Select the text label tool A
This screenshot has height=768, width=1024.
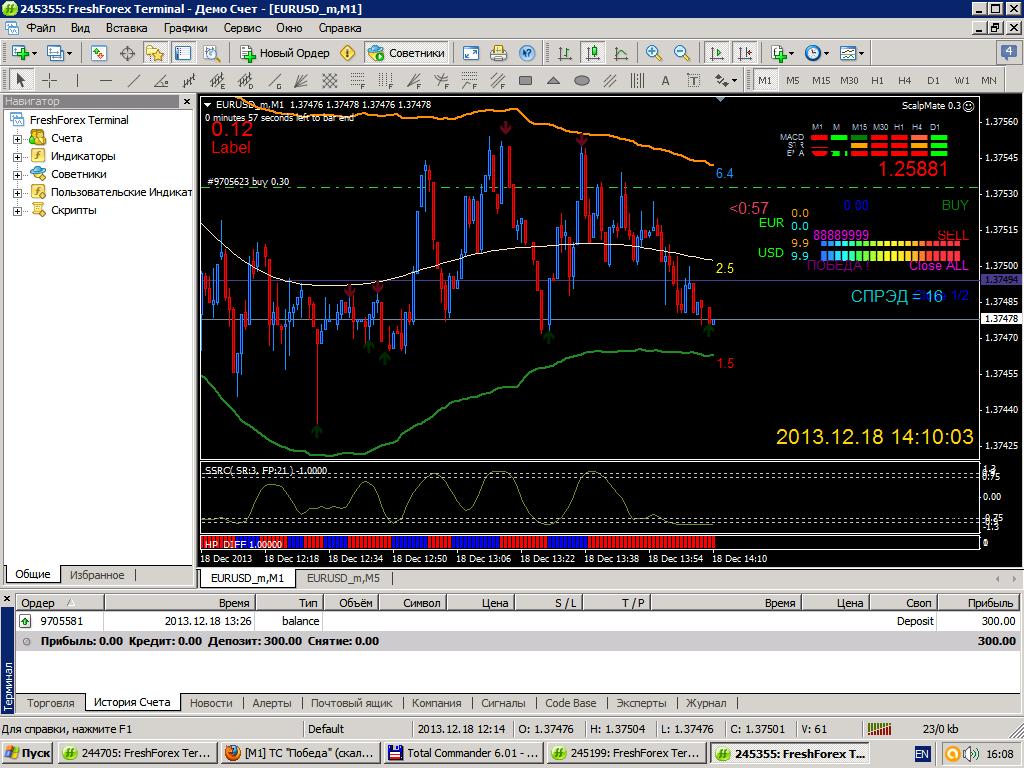665,80
